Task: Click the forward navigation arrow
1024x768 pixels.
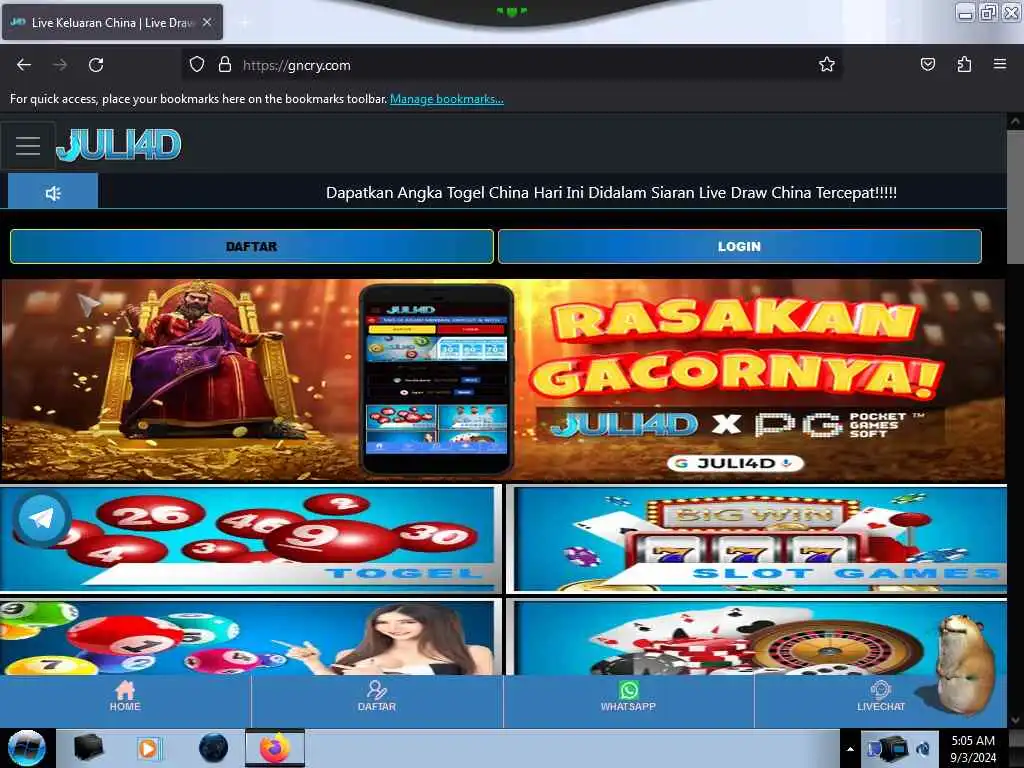Action: (x=60, y=65)
